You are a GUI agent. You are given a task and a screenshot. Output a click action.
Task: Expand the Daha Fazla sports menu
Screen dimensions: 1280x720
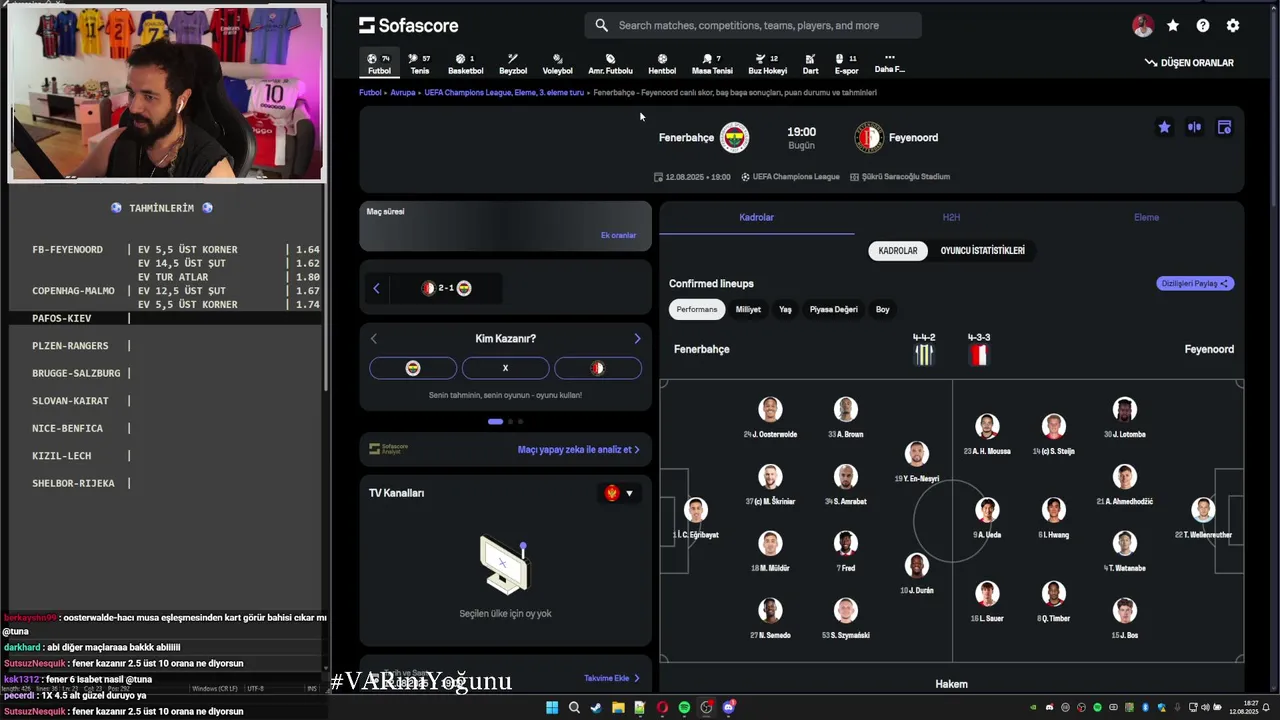click(889, 63)
